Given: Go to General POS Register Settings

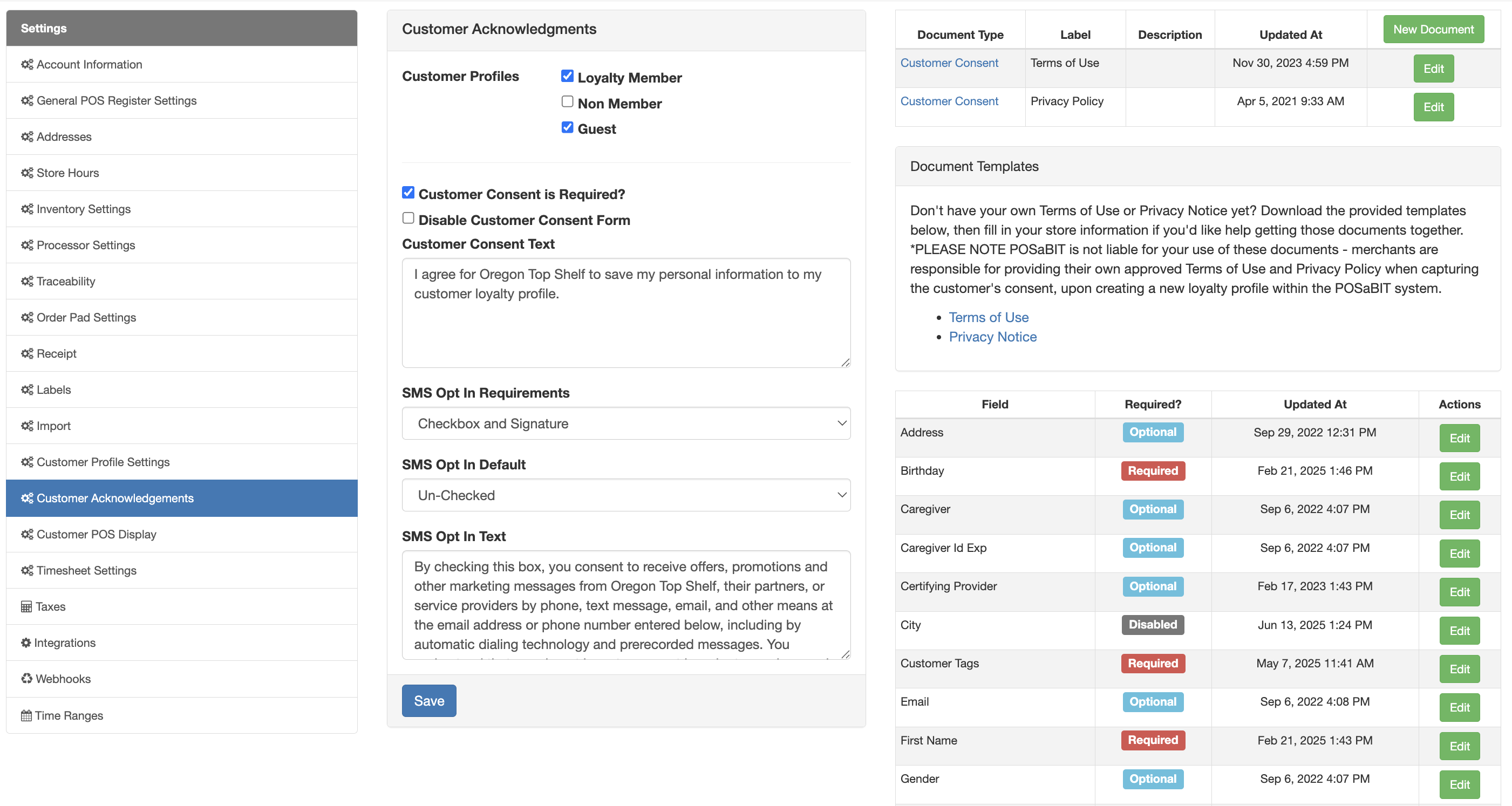Looking at the screenshot, I should pos(181,100).
